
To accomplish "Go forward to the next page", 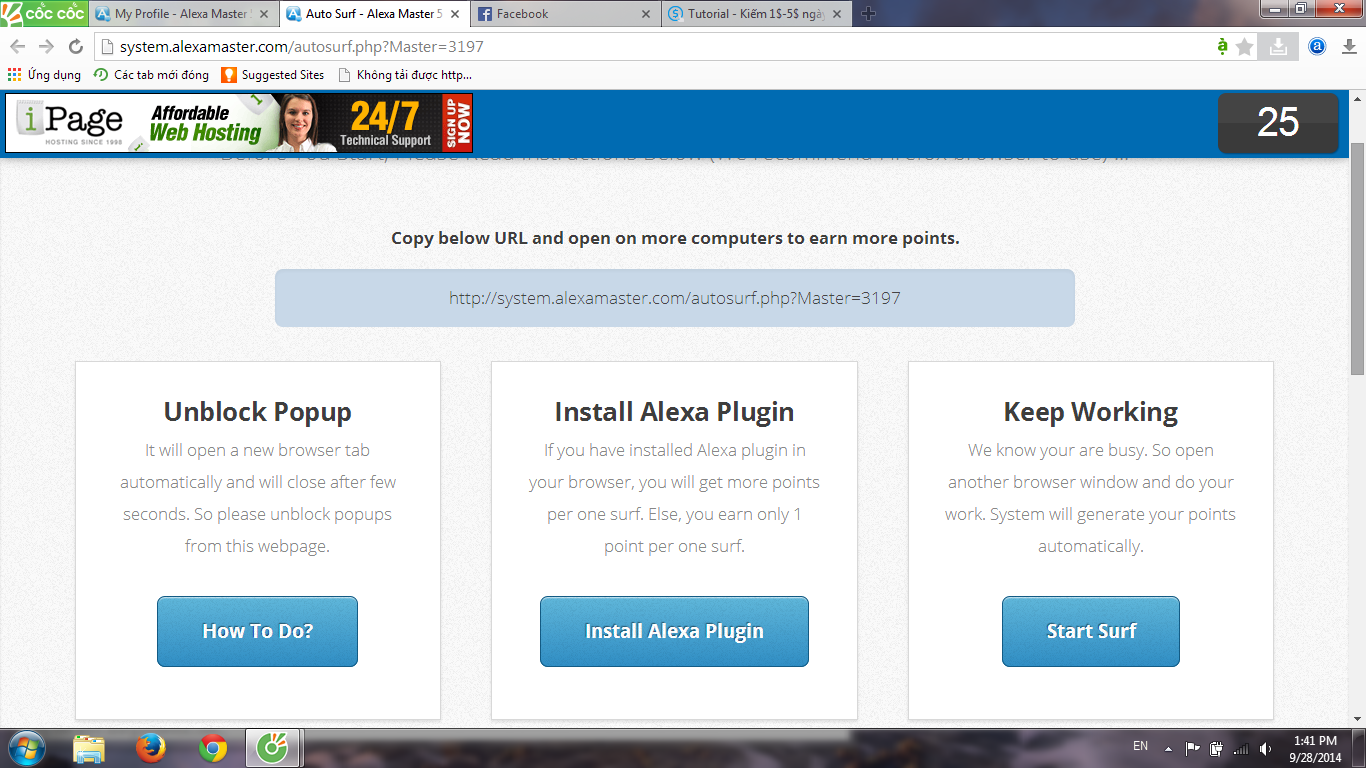I will coord(46,47).
